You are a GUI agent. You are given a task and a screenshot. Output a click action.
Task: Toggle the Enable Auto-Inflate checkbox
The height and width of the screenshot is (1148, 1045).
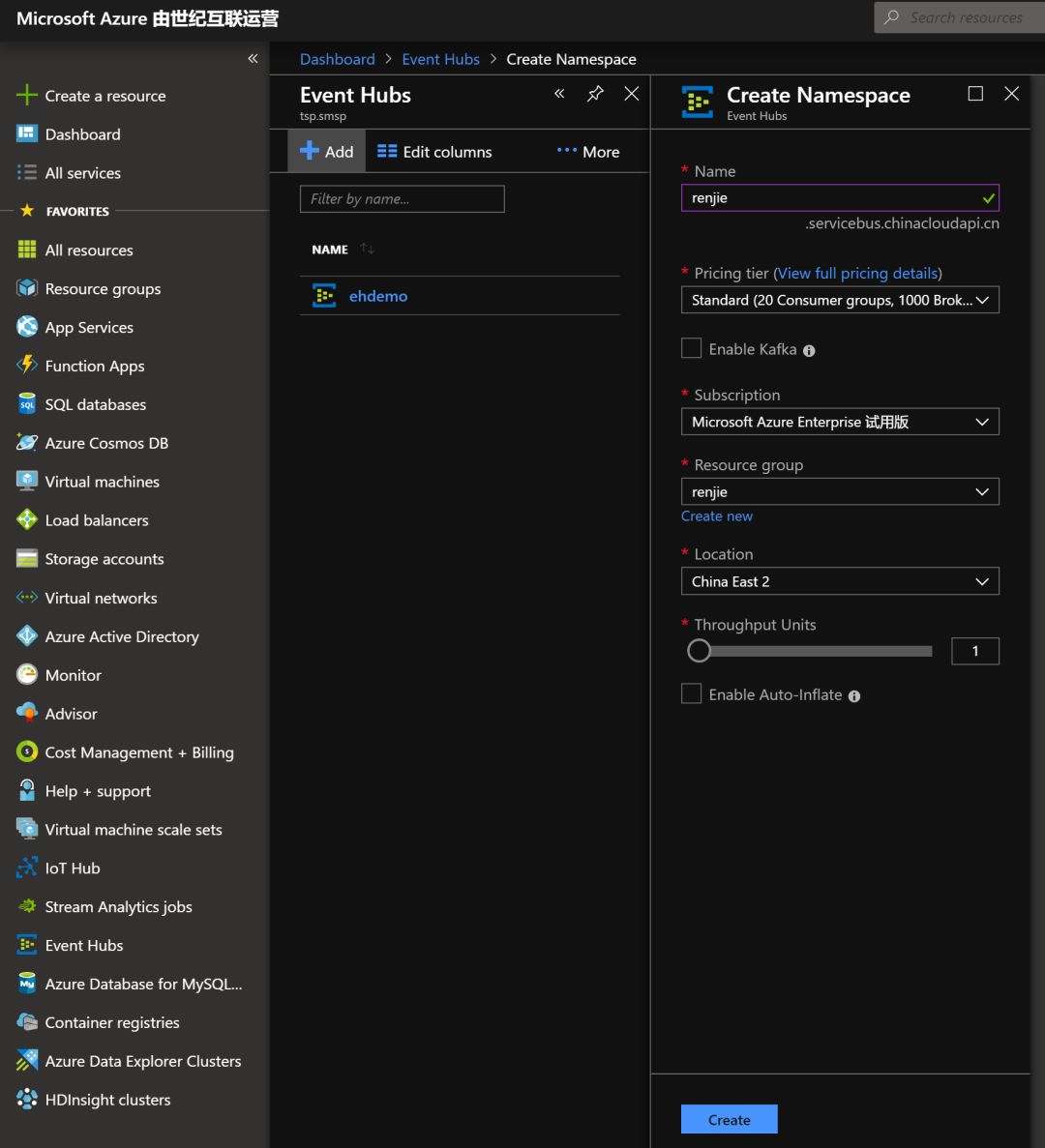click(x=691, y=694)
